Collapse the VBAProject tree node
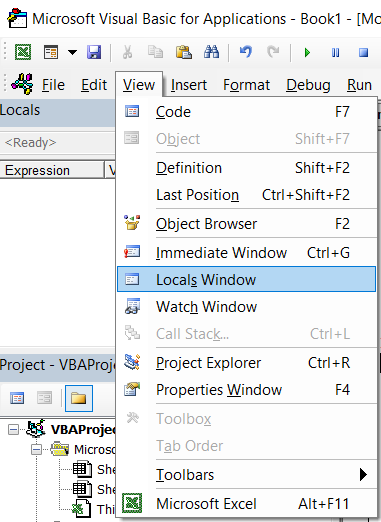381x522 pixels. point(13,430)
